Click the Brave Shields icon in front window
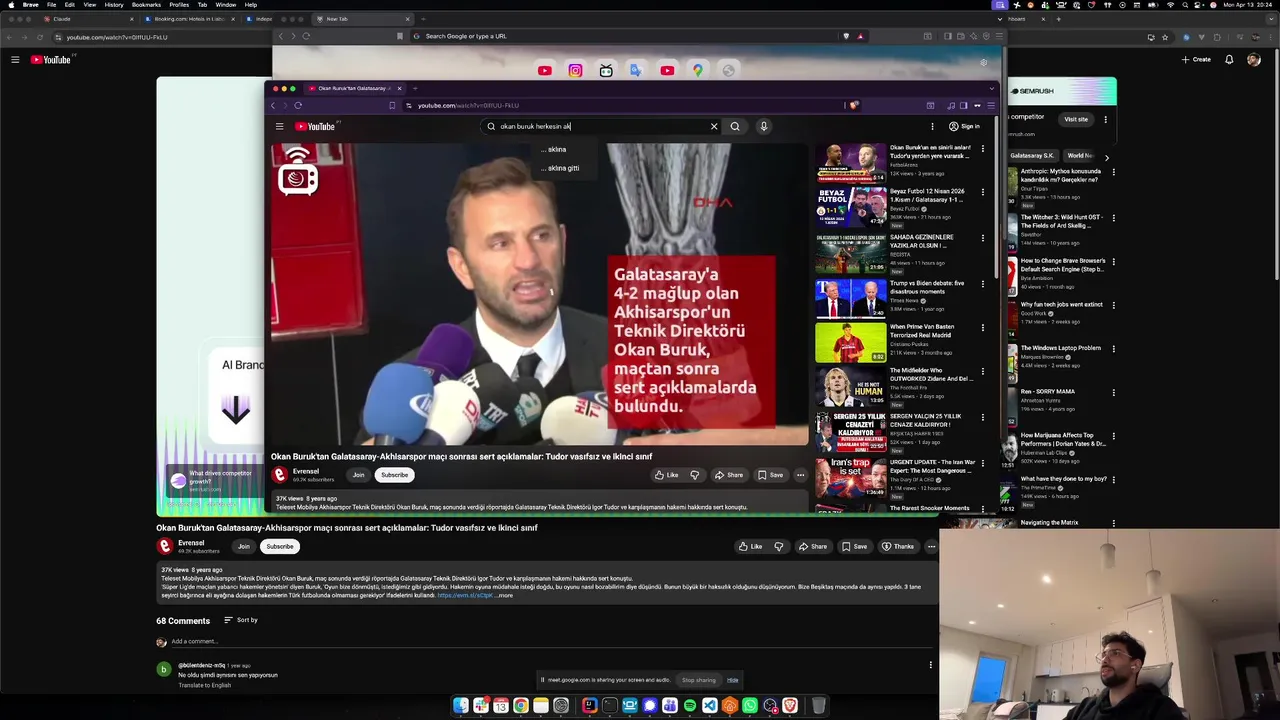The height and width of the screenshot is (720, 1280). coord(853,105)
